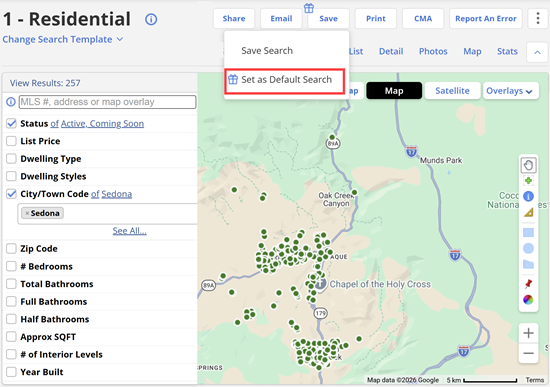This screenshot has width=550, height=387.
Task: Remove the Sedona tag with x
Action: (x=27, y=213)
